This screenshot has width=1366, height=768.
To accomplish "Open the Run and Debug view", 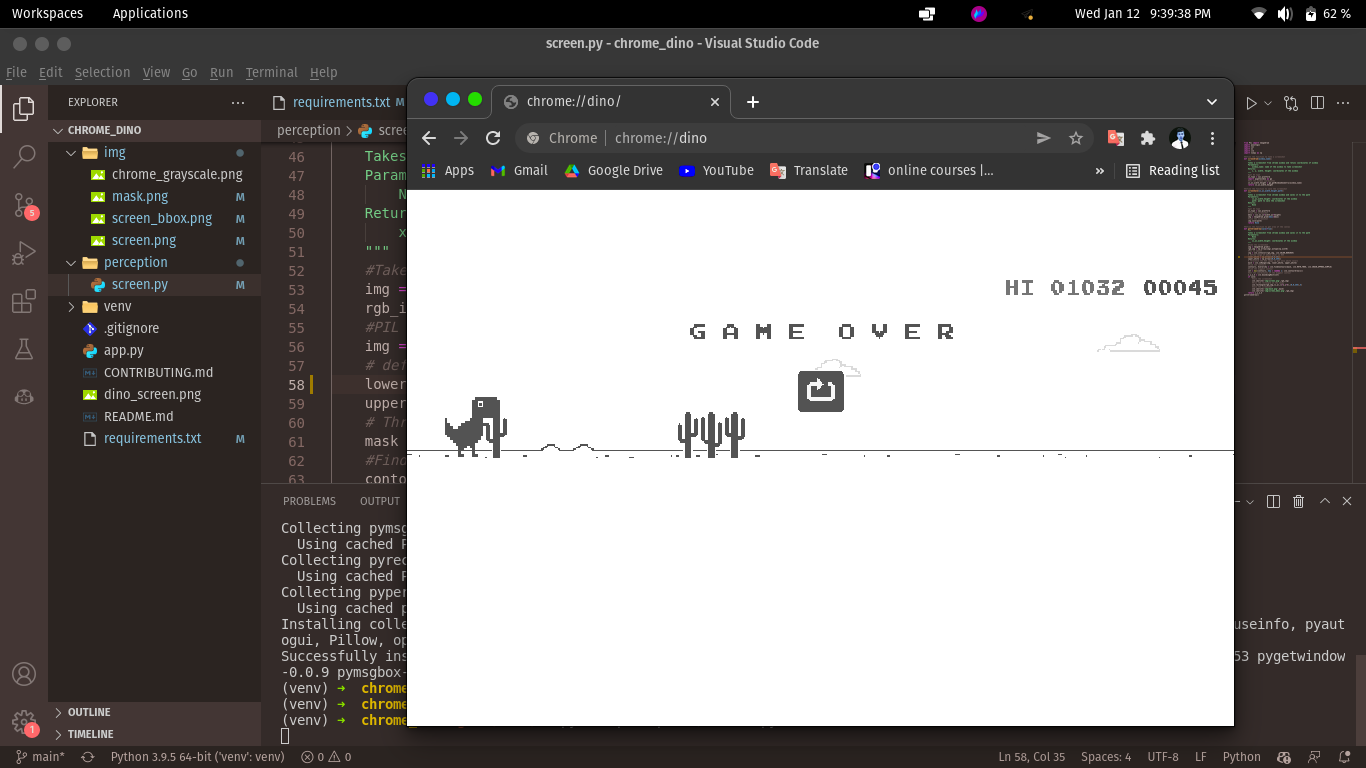I will tap(24, 254).
